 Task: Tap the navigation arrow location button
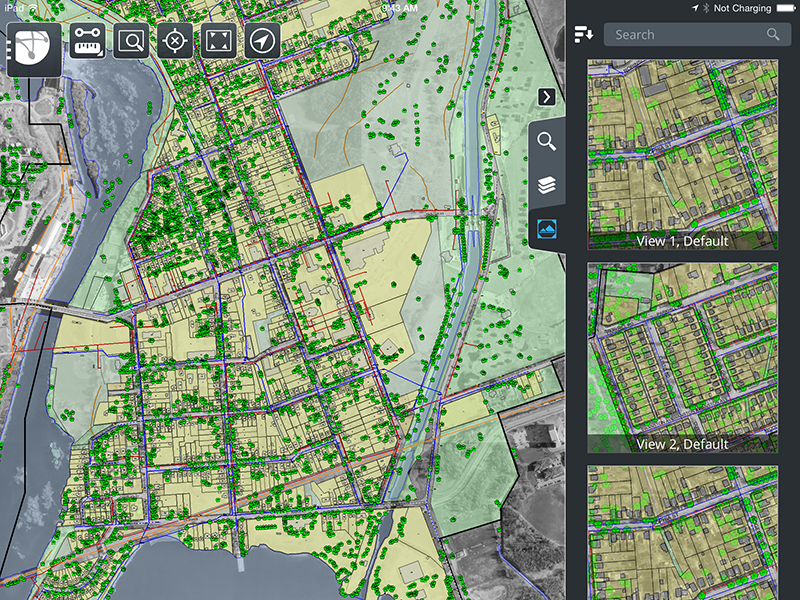click(262, 41)
